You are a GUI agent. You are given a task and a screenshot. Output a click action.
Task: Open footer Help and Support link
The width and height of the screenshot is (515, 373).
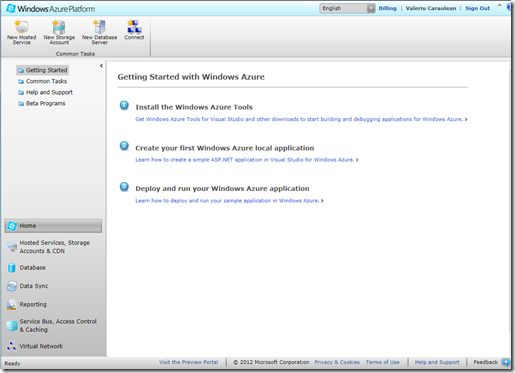point(437,362)
